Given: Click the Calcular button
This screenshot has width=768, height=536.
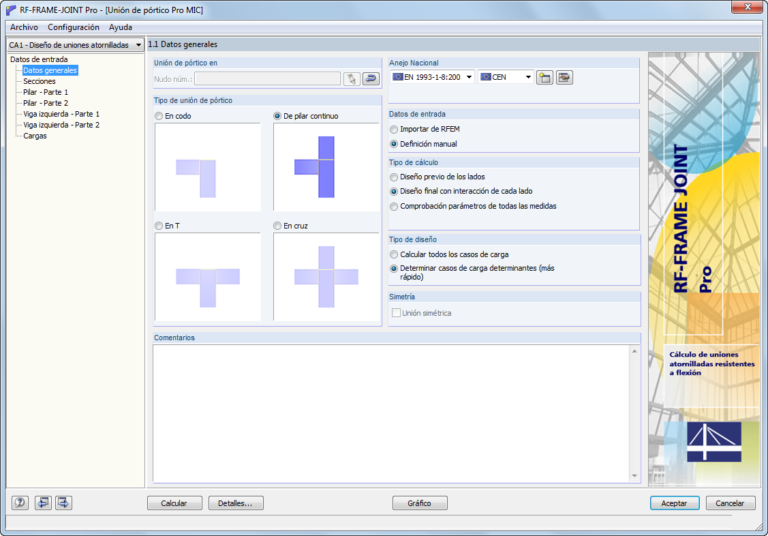Looking at the screenshot, I should pos(174,503).
